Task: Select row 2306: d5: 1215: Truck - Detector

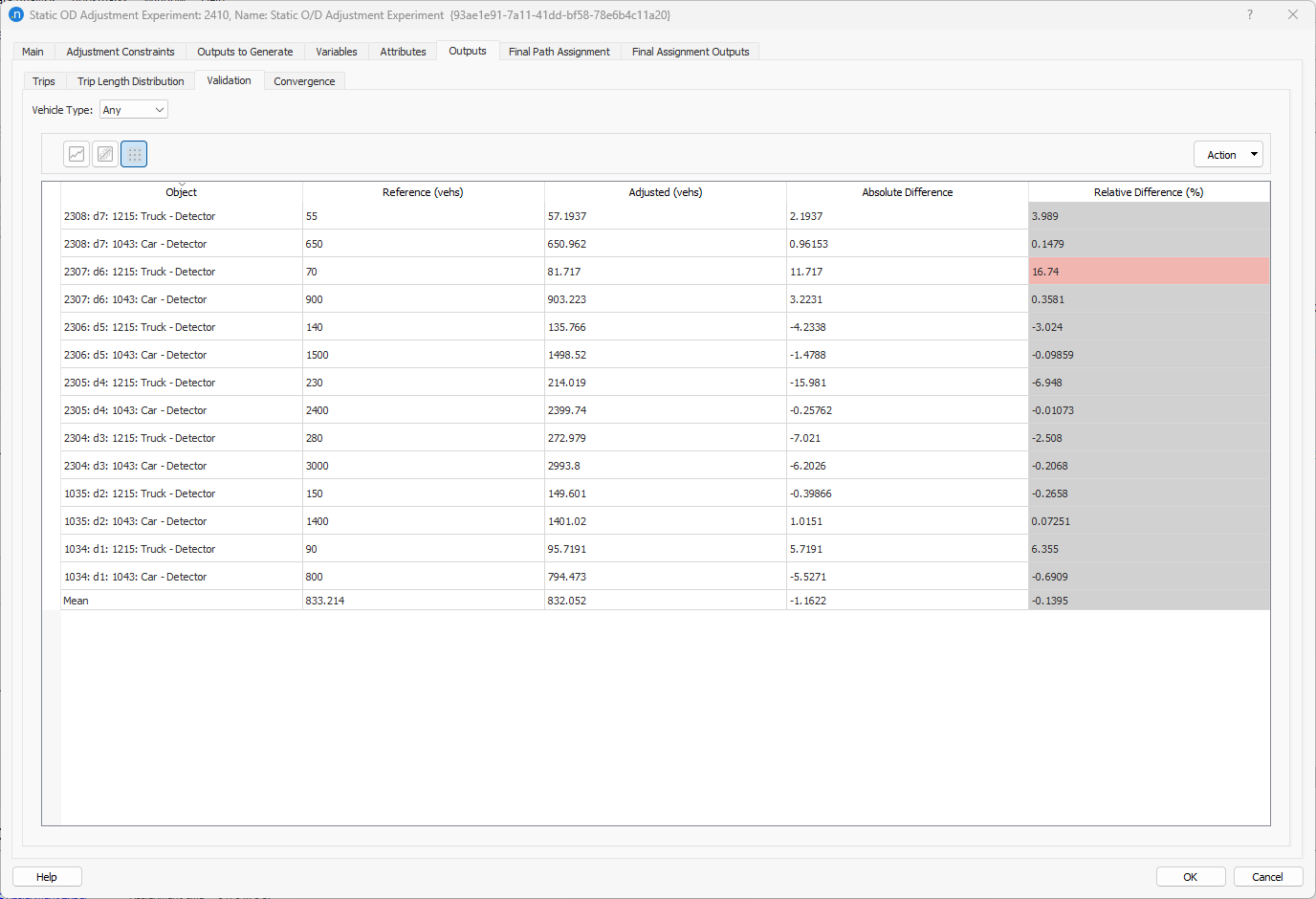Action: pyautogui.click(x=182, y=327)
